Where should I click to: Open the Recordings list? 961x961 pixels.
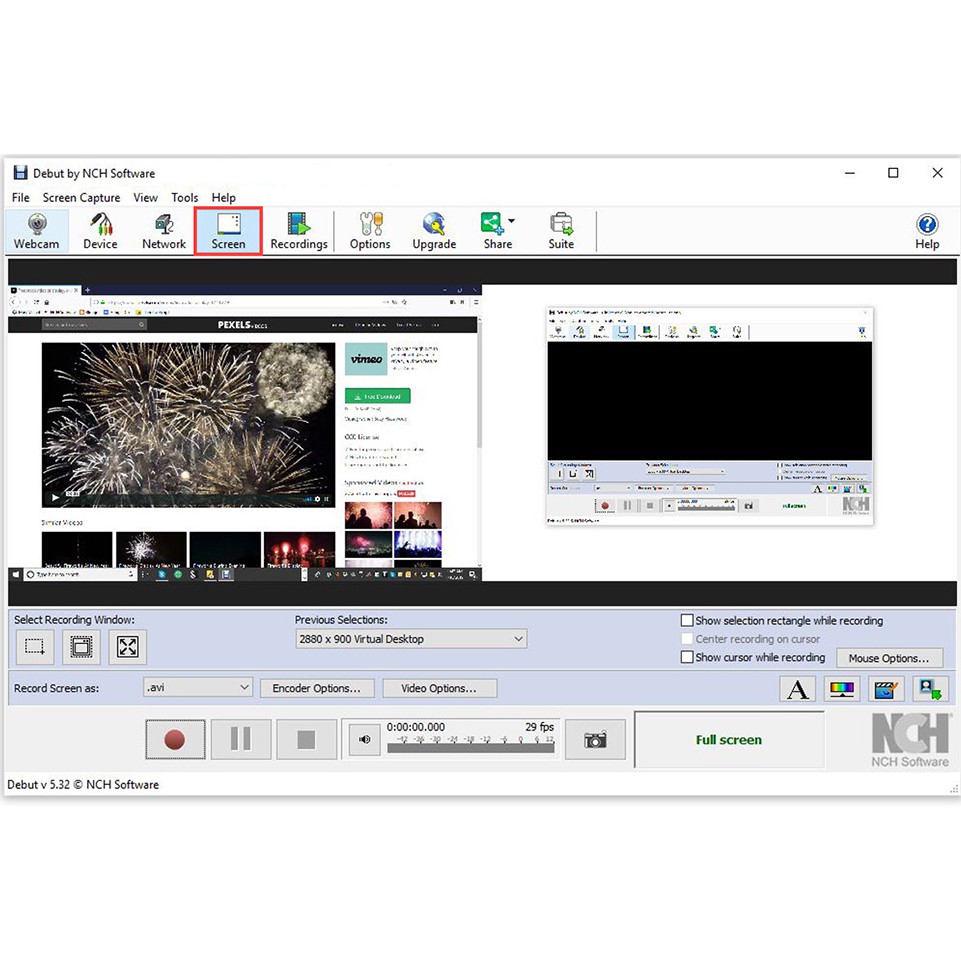click(299, 231)
